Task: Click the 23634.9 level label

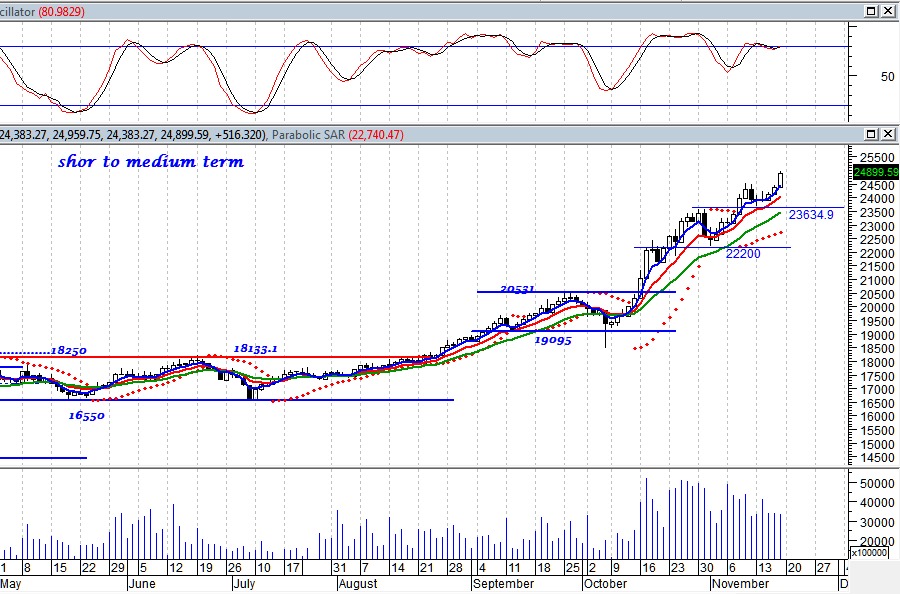Action: [x=811, y=214]
